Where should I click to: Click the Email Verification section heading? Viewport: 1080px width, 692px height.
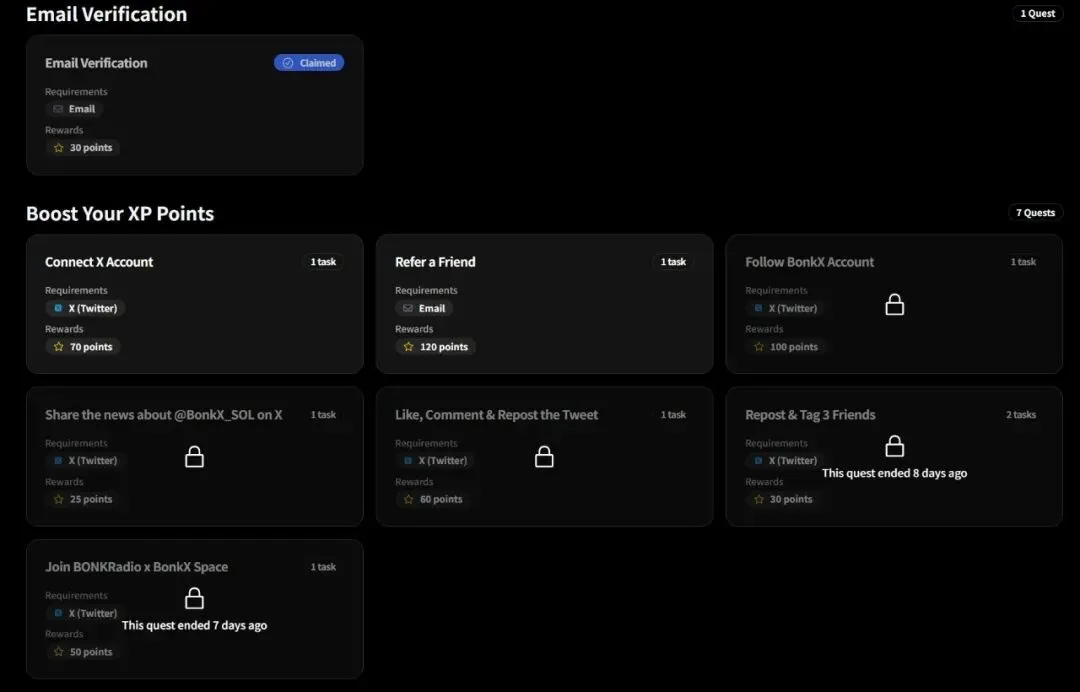pyautogui.click(x=107, y=14)
